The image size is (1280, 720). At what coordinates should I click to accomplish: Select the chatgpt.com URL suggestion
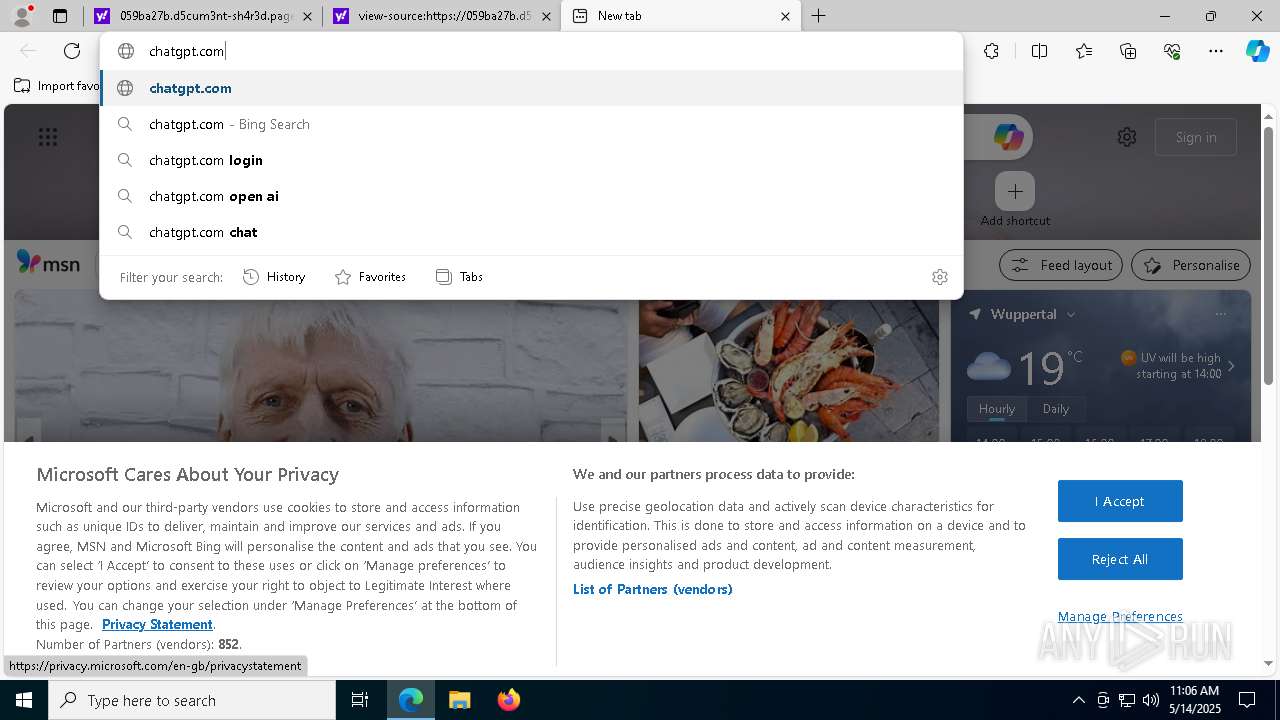point(531,88)
